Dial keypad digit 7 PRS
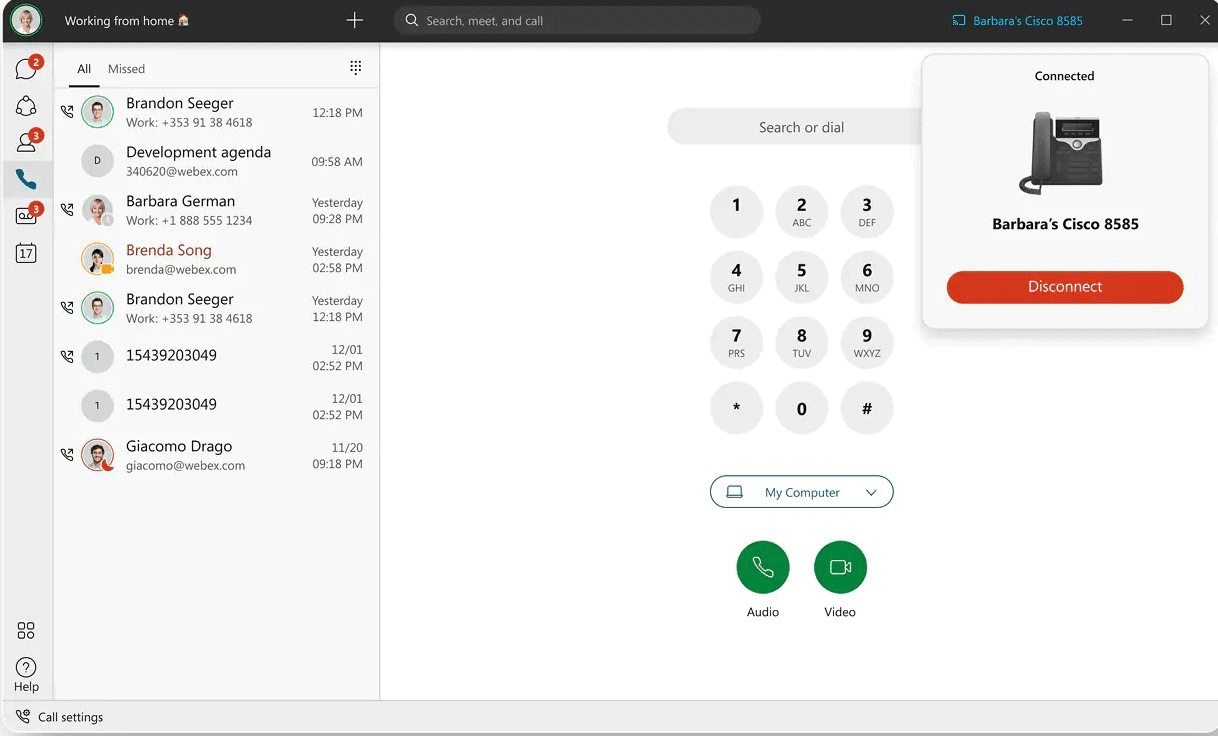This screenshot has width=1218, height=736. click(736, 342)
